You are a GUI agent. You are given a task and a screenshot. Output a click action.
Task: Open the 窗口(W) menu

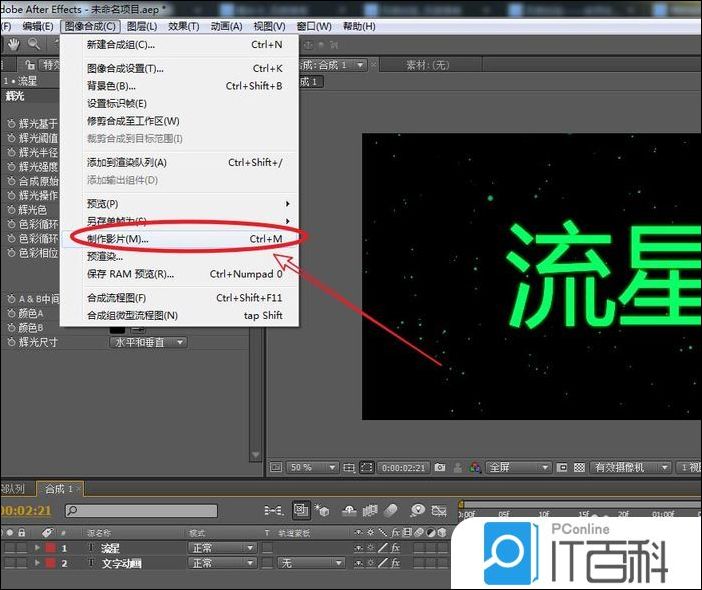click(x=314, y=26)
